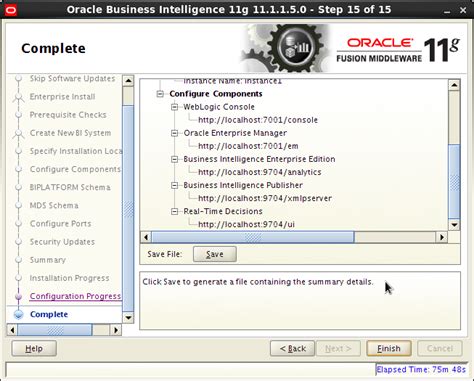Click the steps list horizontal scrollbar thumb

(55, 330)
